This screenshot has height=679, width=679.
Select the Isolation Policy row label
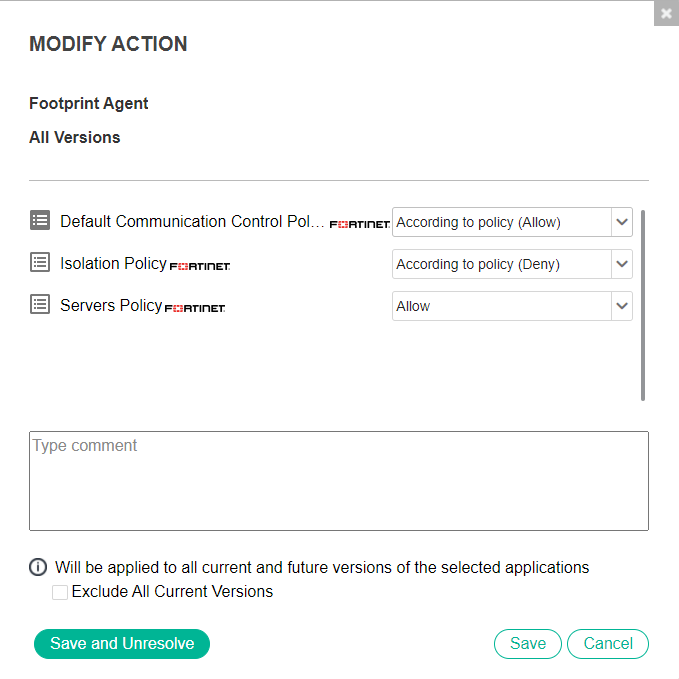coord(113,263)
